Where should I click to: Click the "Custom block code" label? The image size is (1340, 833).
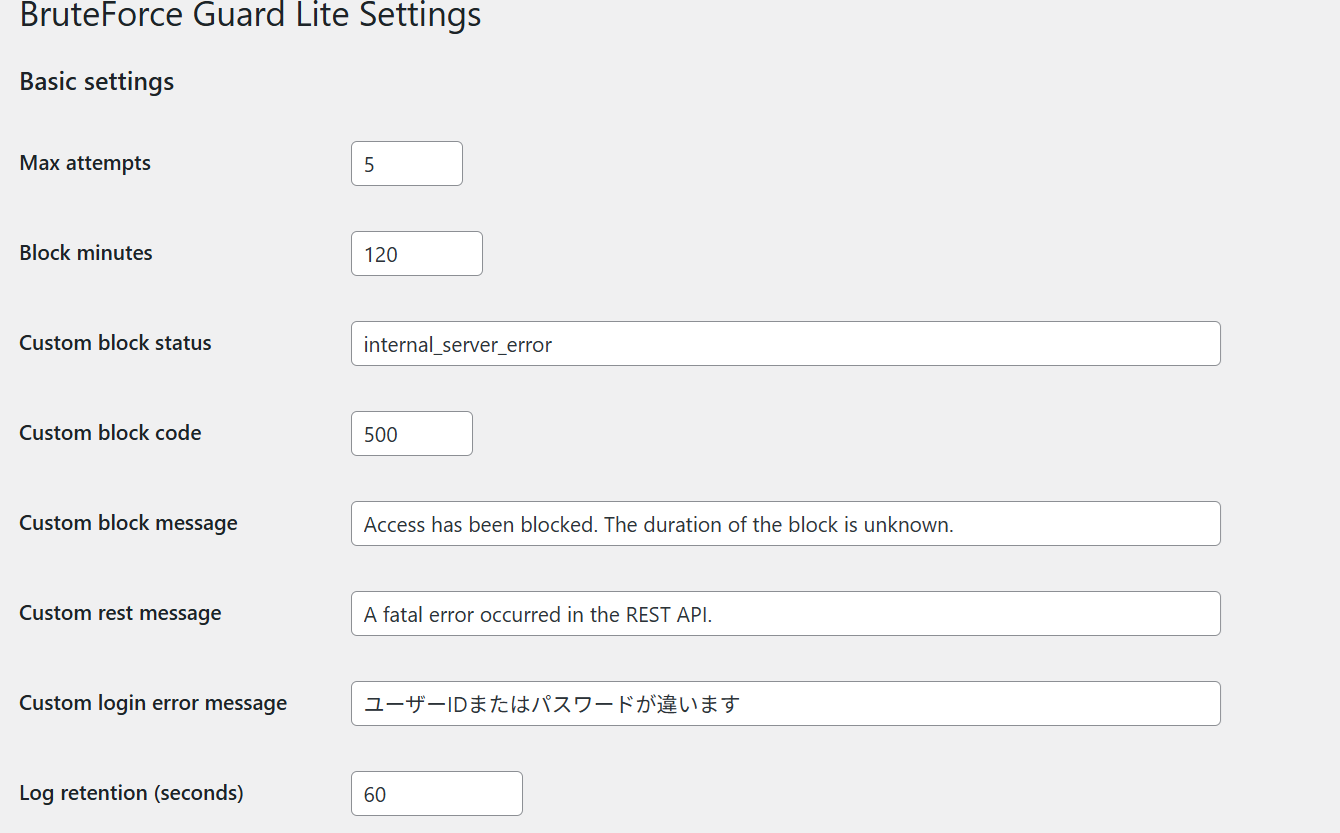pos(110,433)
